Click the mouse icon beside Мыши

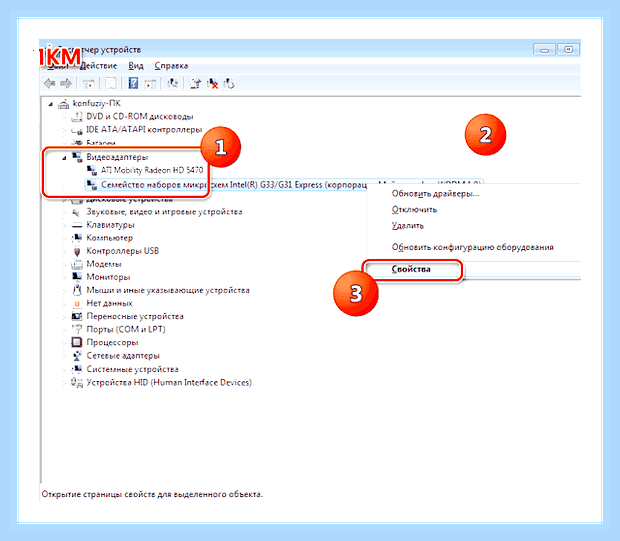pyautogui.click(x=77, y=290)
